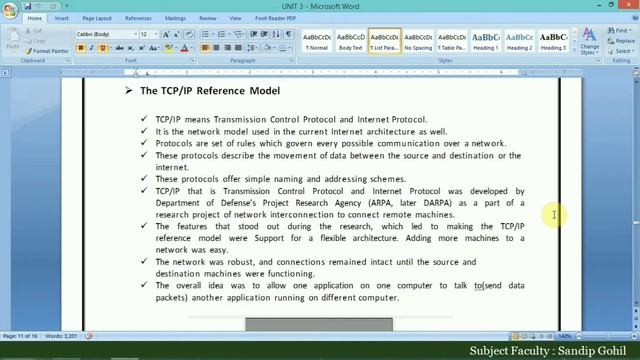
Task: Click the Change Styles button
Action: pyautogui.click(x=589, y=41)
